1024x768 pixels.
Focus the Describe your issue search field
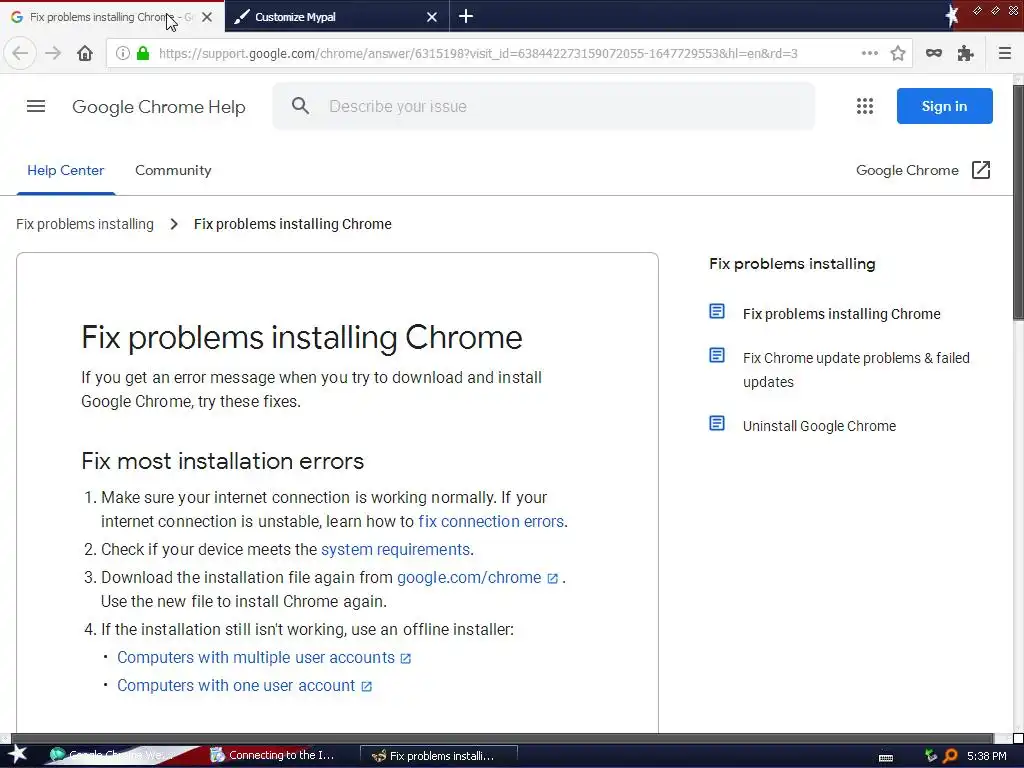[543, 106]
